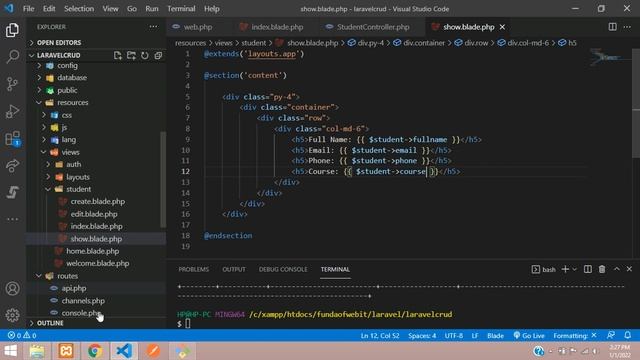Refresh the Explorer file tree

tap(144, 55)
